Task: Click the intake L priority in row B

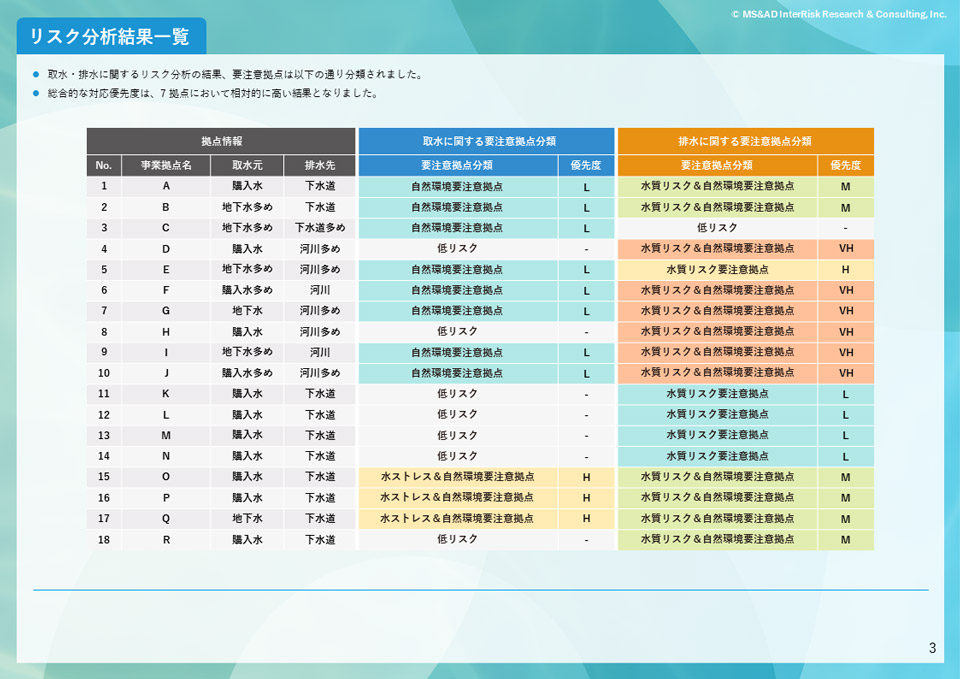Action: pyautogui.click(x=586, y=207)
